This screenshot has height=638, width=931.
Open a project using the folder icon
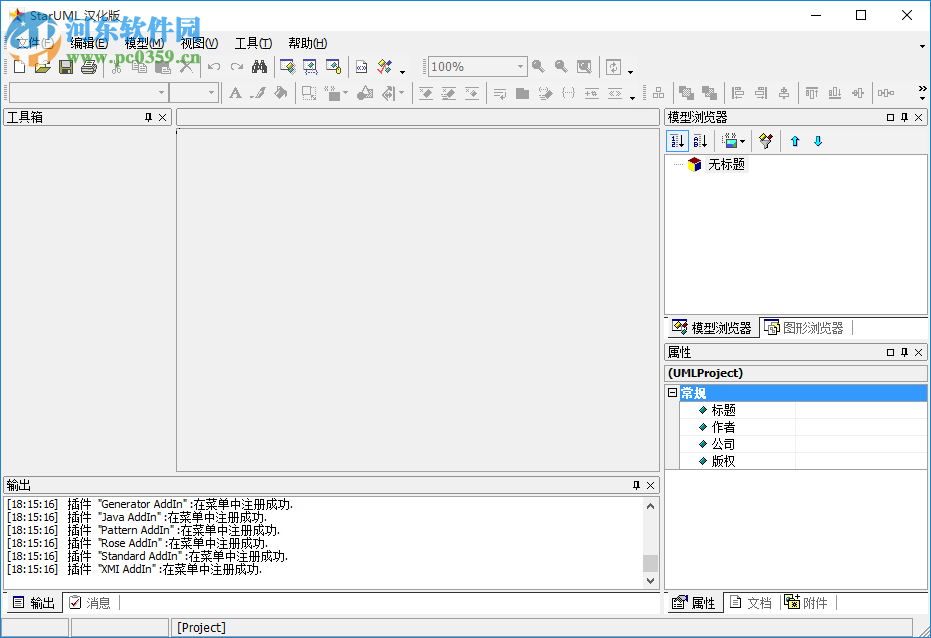[x=42, y=66]
